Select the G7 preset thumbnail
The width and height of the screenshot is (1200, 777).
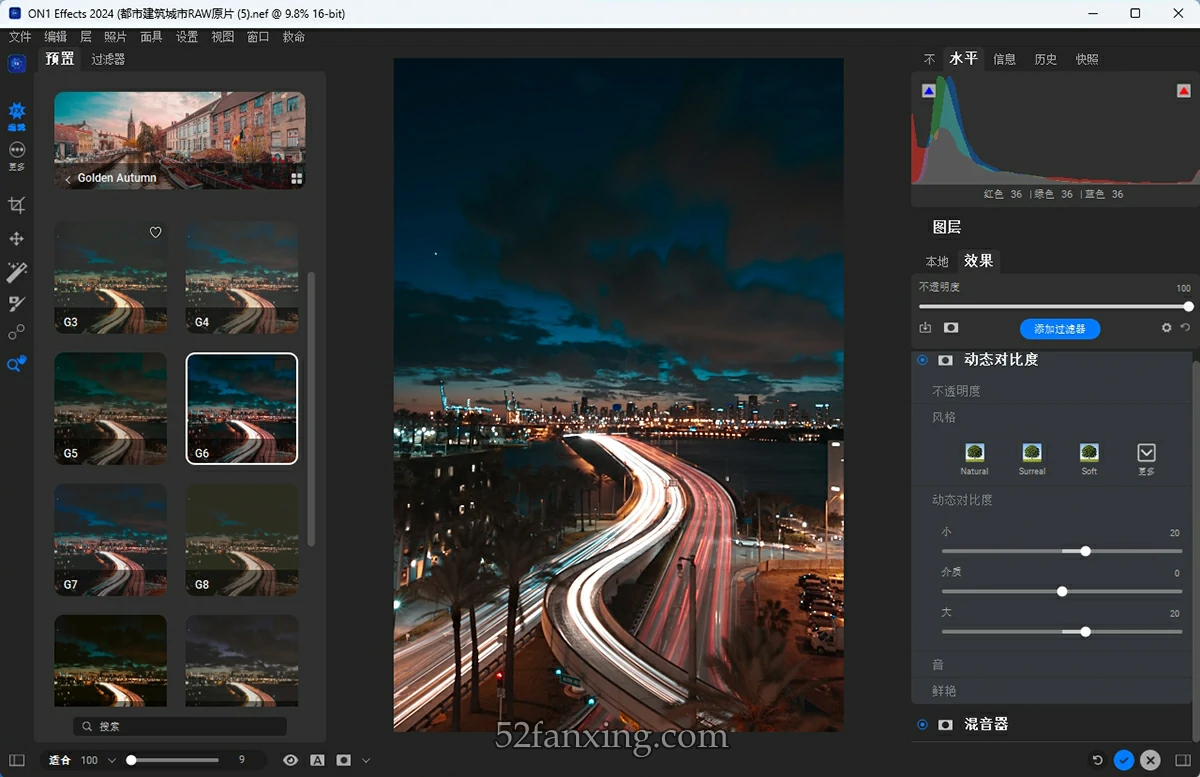(x=110, y=540)
